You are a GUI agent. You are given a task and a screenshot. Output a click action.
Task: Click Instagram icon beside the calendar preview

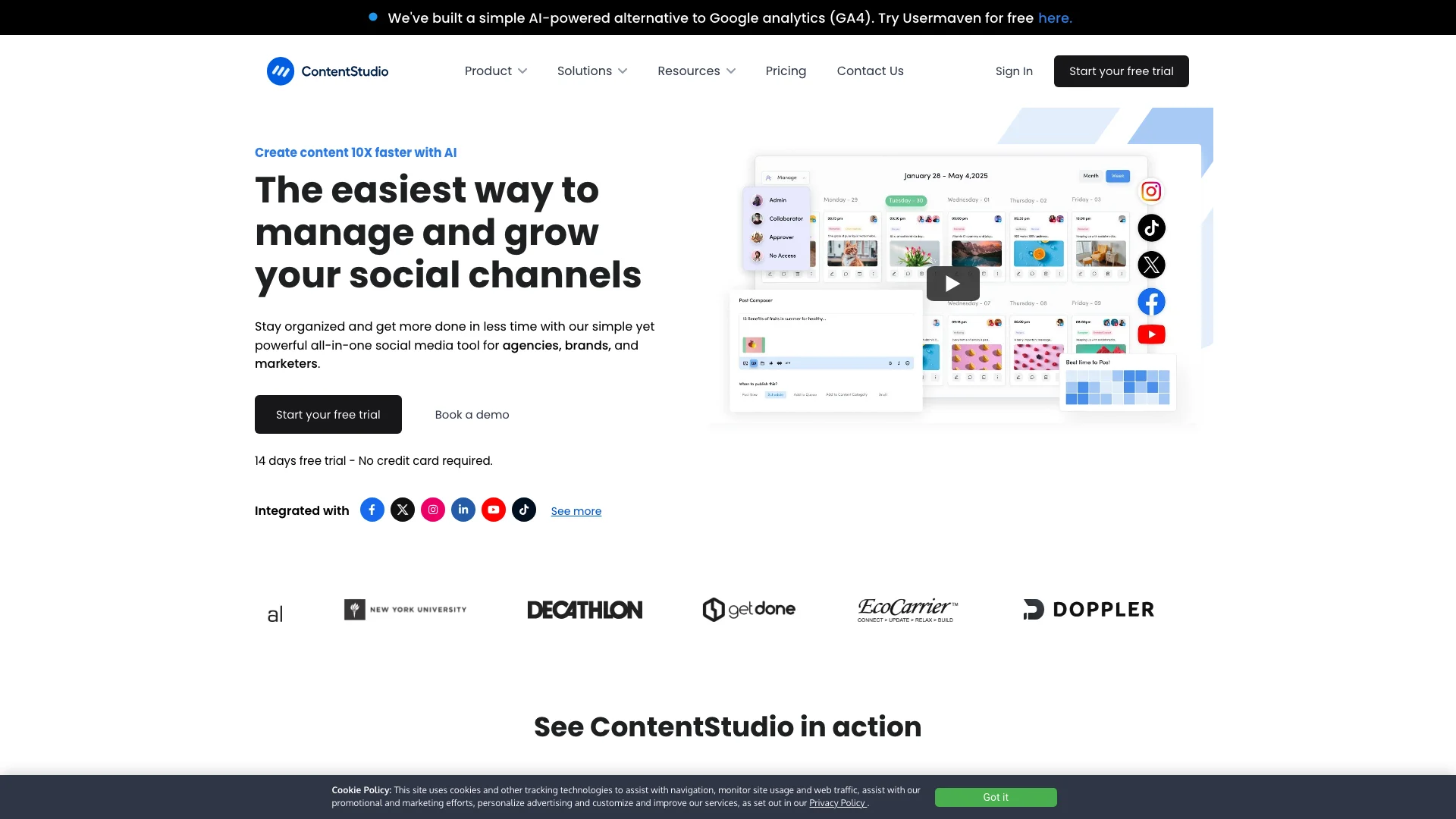click(x=1151, y=191)
